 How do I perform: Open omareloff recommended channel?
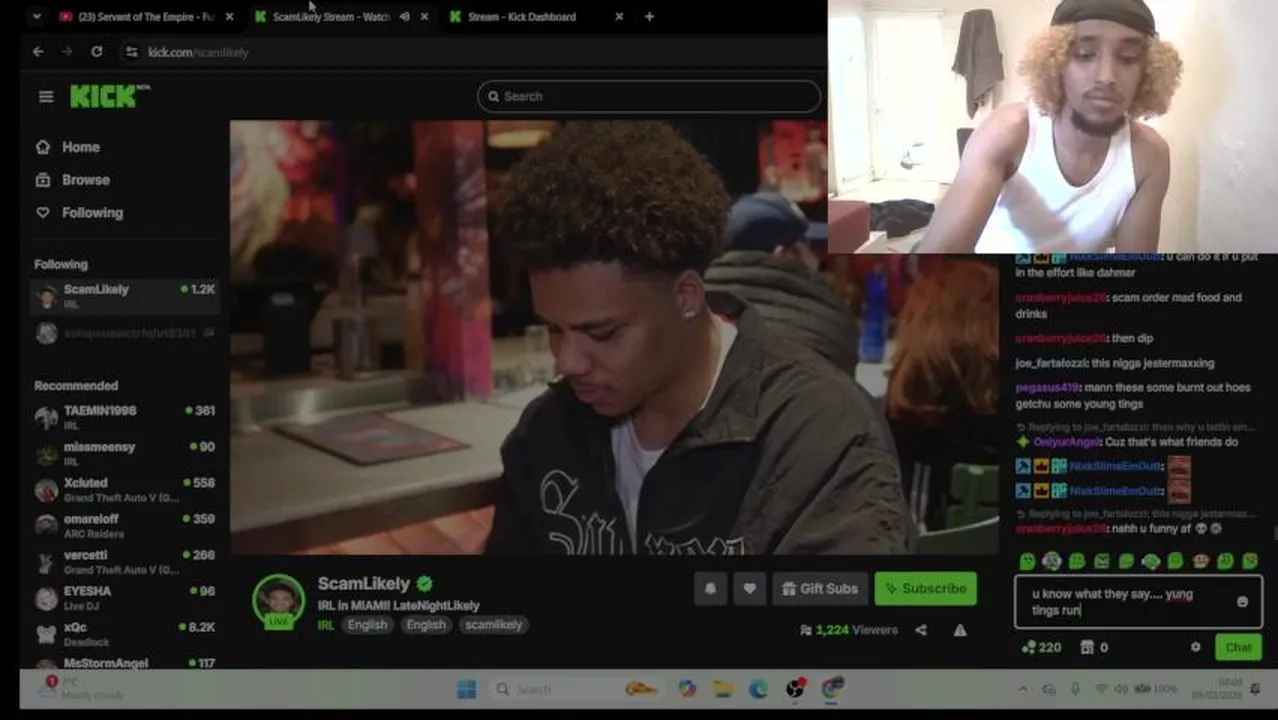125,525
